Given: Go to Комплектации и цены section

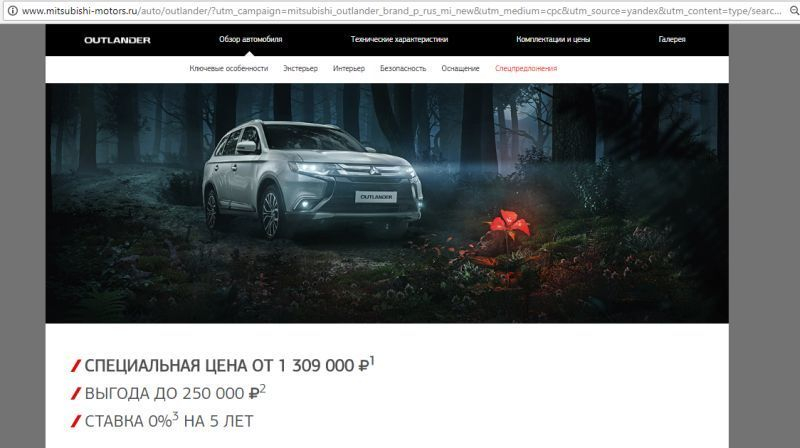Looking at the screenshot, I should point(553,39).
